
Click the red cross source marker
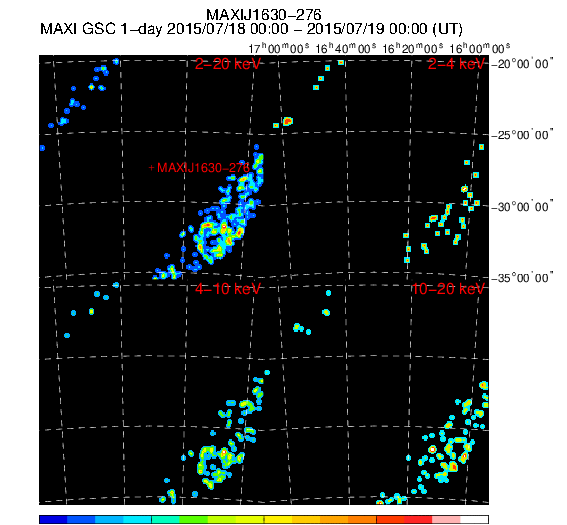pos(152,168)
